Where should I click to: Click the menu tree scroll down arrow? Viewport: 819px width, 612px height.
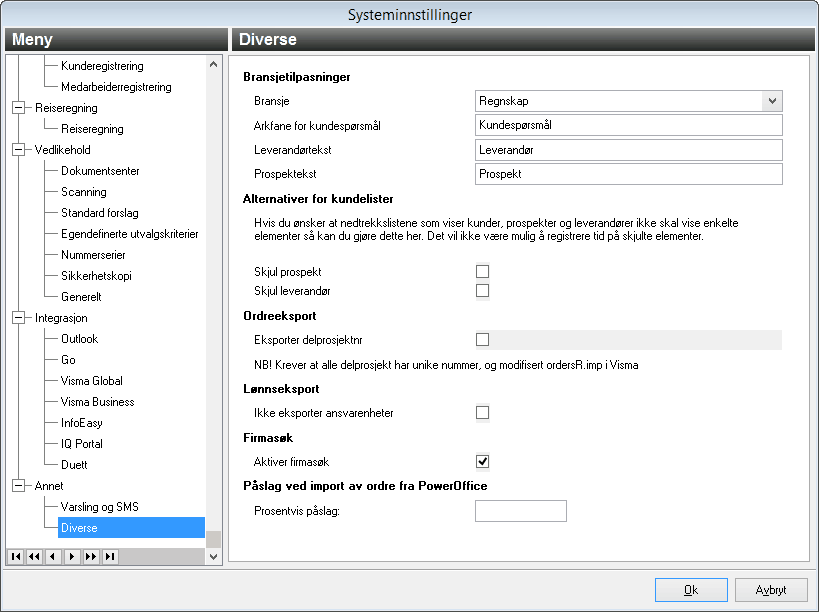(x=213, y=557)
